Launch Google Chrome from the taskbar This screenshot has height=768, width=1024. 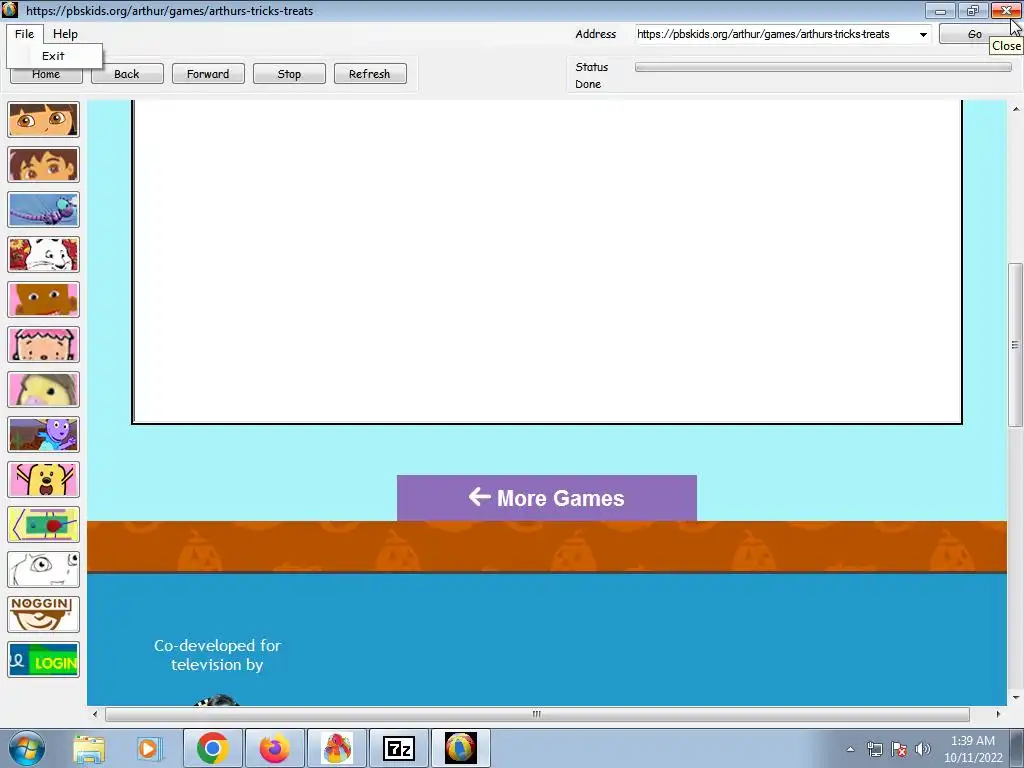212,748
